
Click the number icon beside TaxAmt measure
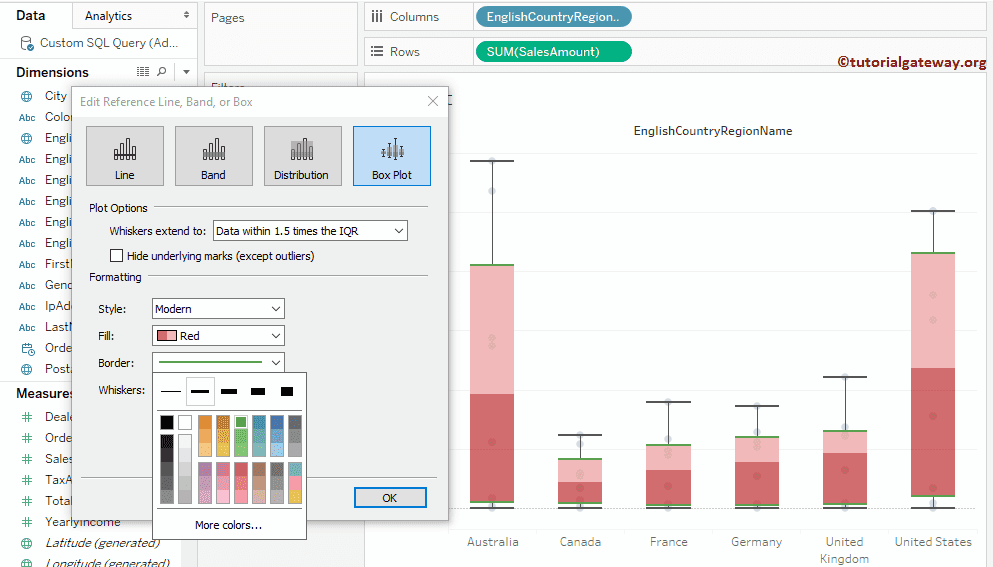click(x=27, y=480)
